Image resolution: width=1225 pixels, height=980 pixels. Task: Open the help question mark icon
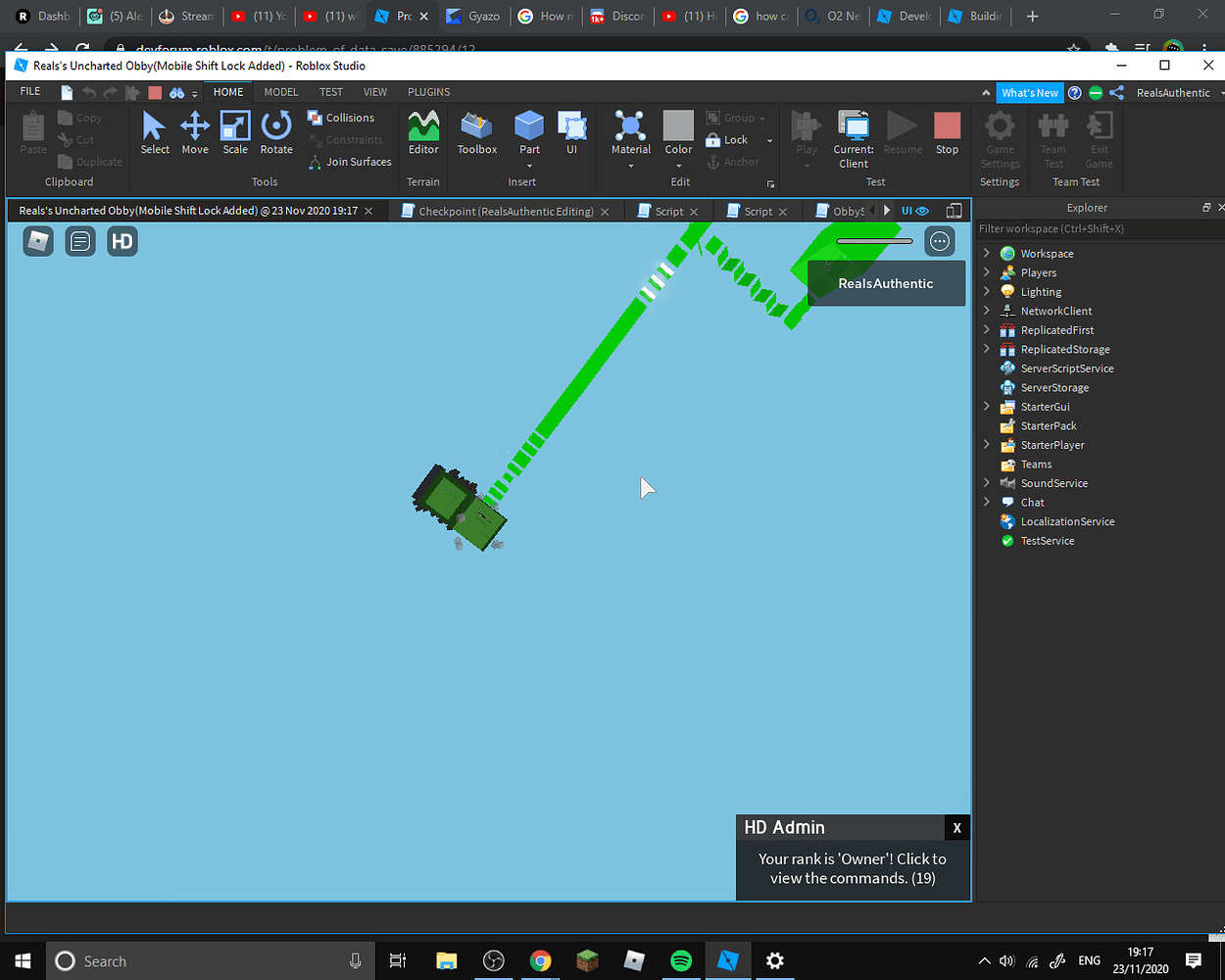click(x=1075, y=92)
